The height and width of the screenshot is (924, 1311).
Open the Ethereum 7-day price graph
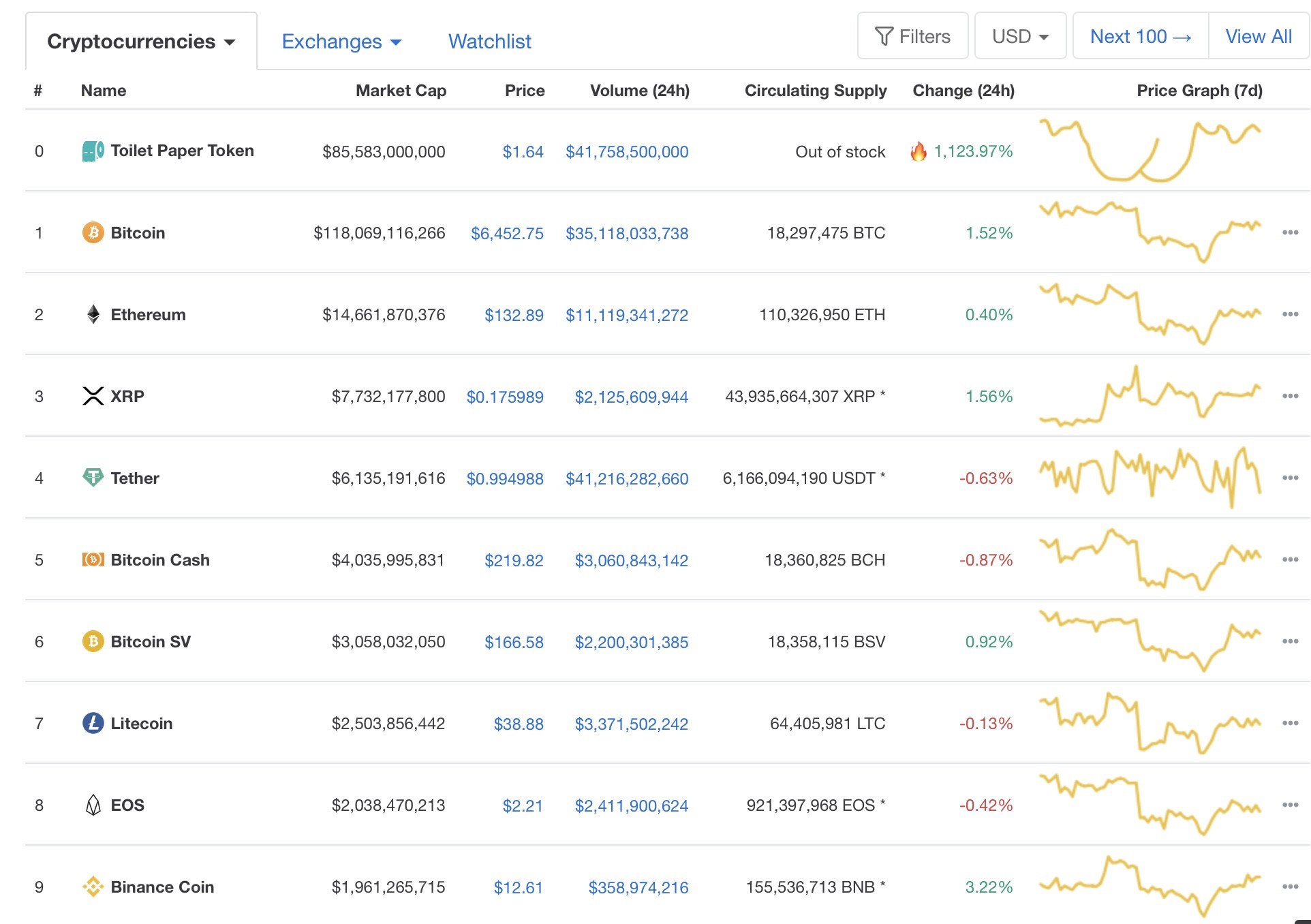click(x=1150, y=314)
